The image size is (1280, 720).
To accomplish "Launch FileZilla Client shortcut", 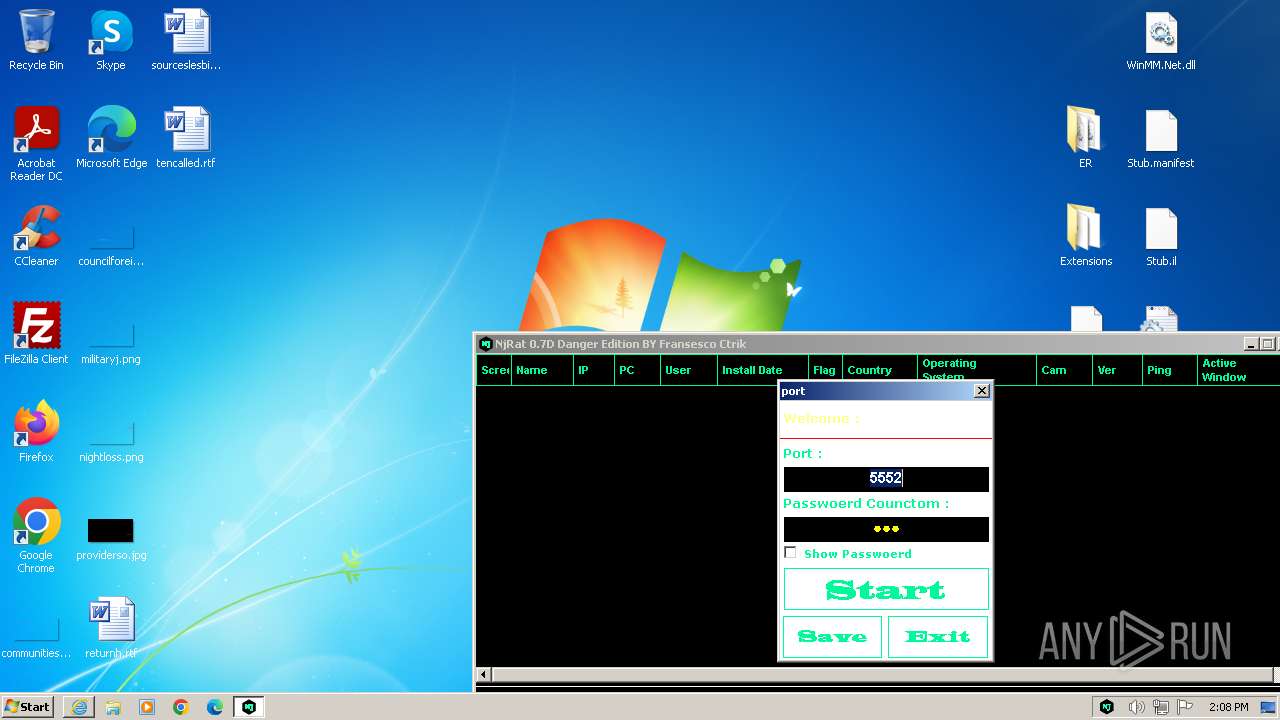I will (36, 334).
